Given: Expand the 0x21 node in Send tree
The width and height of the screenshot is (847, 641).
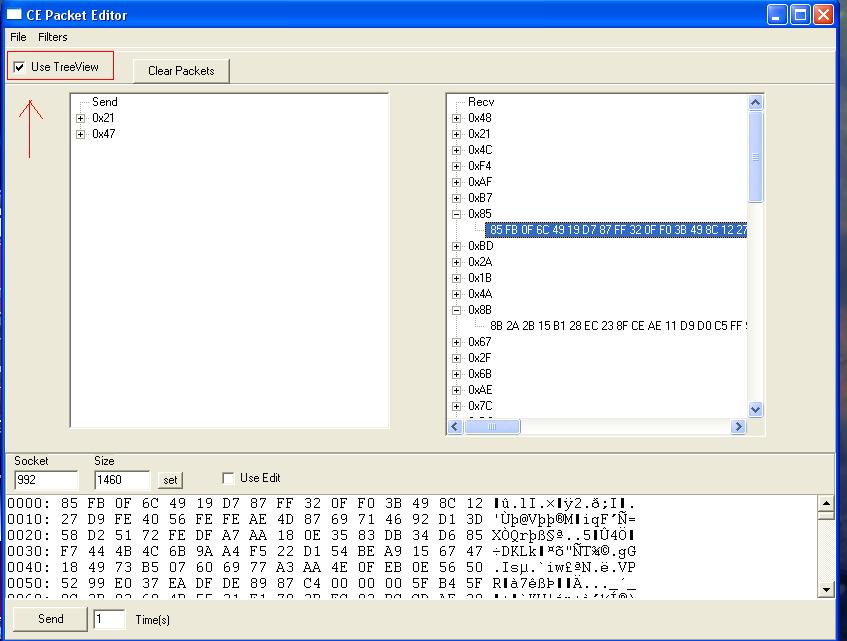Looking at the screenshot, I should (x=81, y=118).
